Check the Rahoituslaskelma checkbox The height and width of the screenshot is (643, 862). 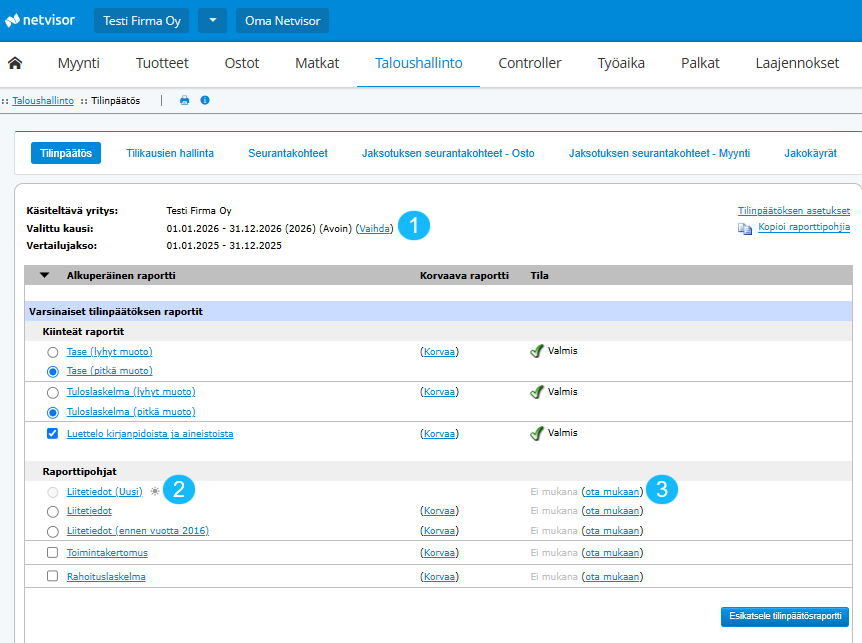(x=52, y=576)
